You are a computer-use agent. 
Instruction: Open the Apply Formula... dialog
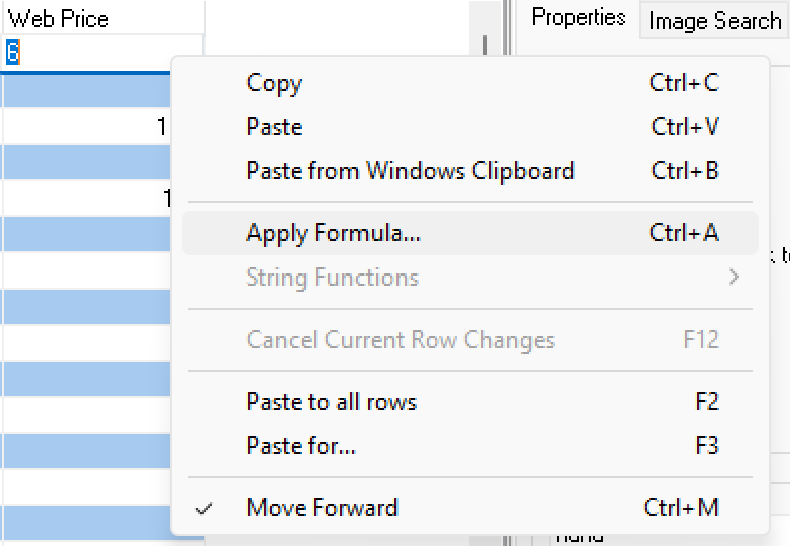pyautogui.click(x=333, y=234)
